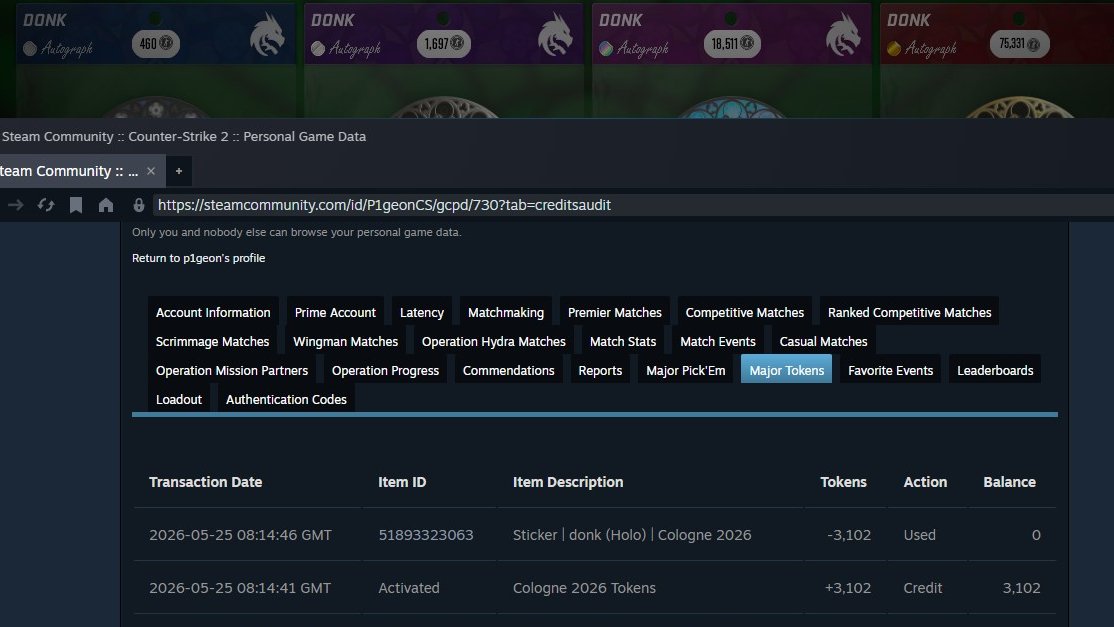Screen dimensions: 1114x627
Task: Open the Account Information tab
Action: 213,312
